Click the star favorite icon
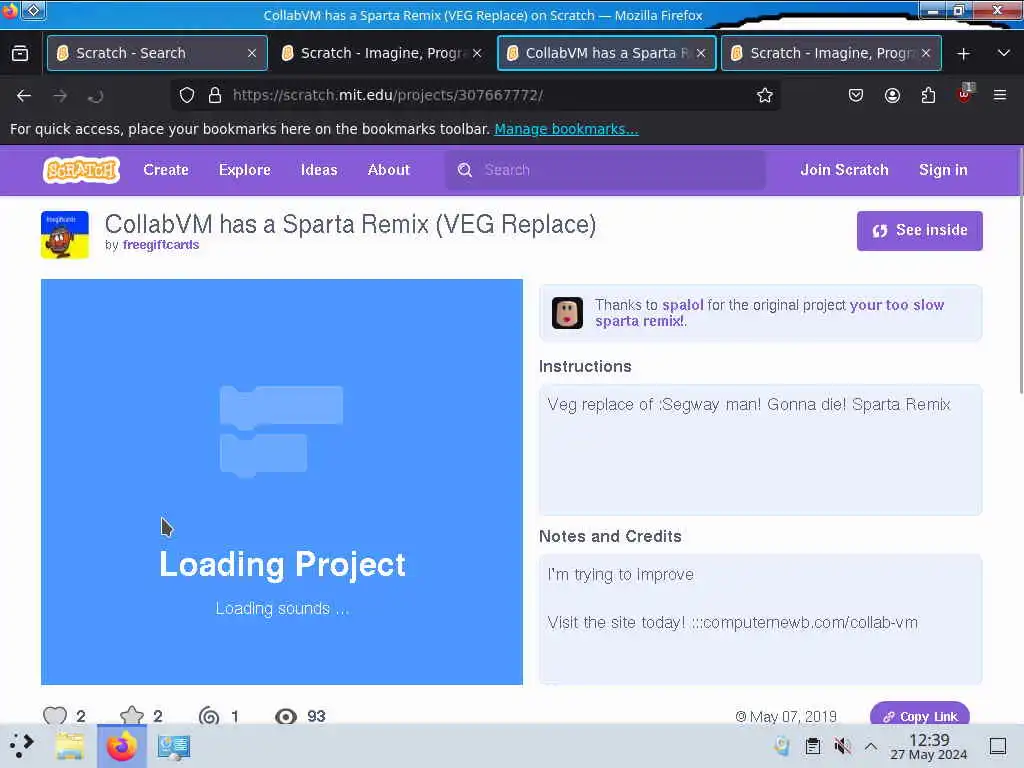The height and width of the screenshot is (768, 1024). tap(132, 715)
